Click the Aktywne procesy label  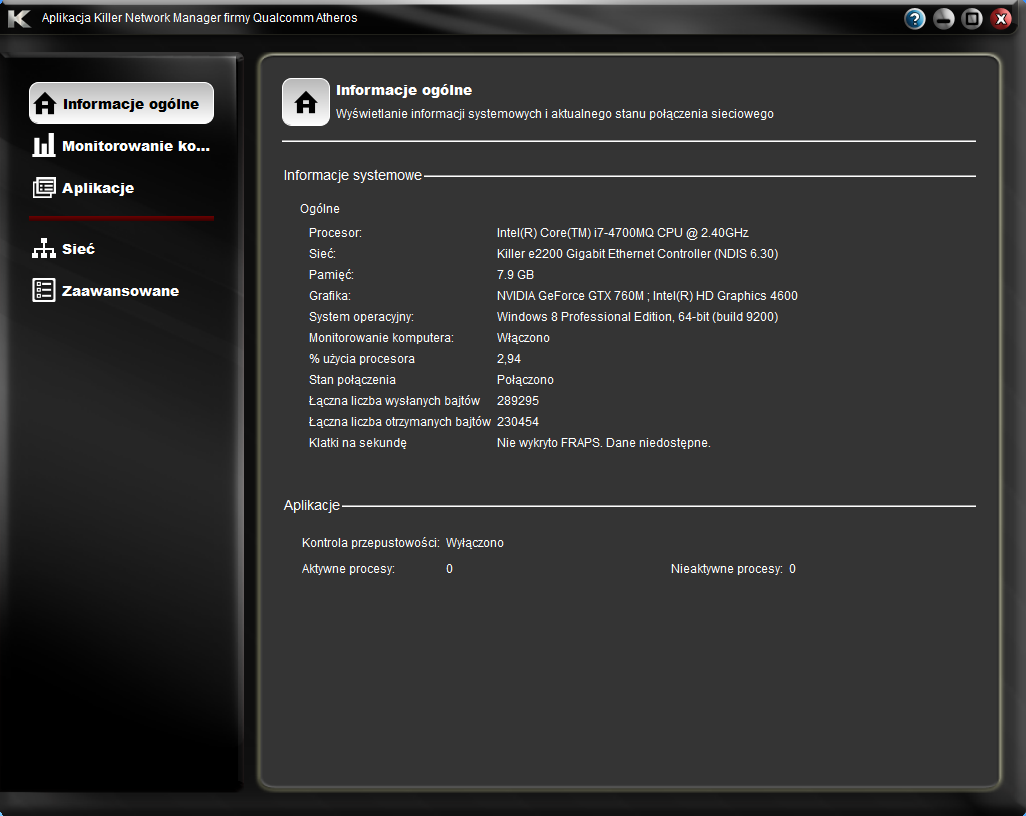[348, 569]
